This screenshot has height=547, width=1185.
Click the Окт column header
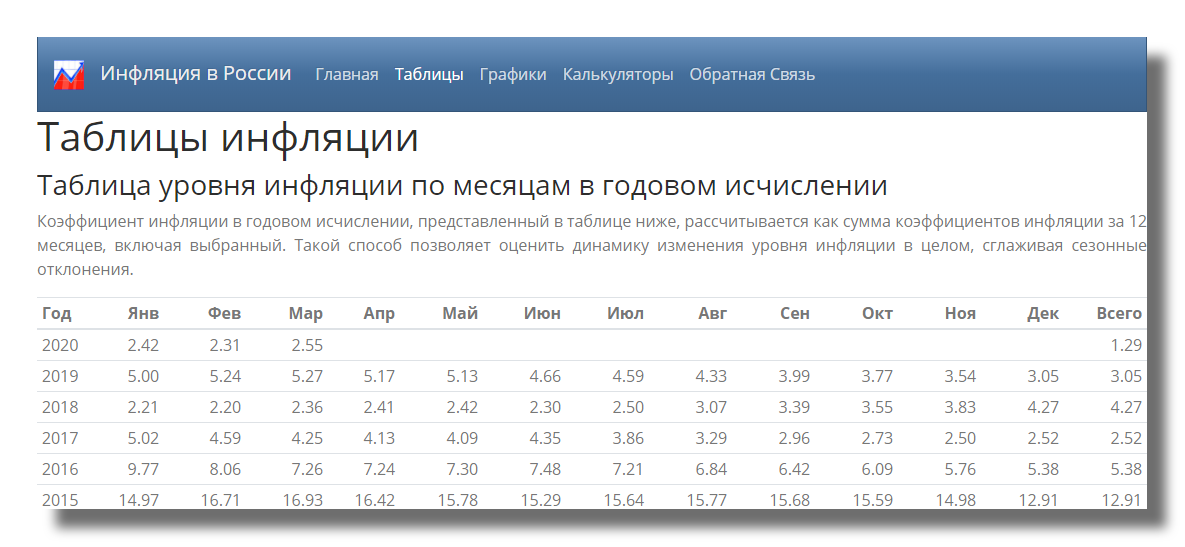click(x=877, y=314)
